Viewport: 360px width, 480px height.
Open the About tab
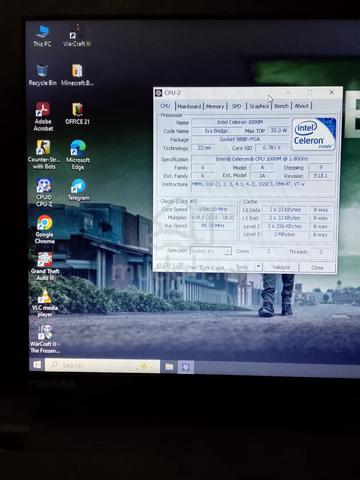[x=301, y=106]
